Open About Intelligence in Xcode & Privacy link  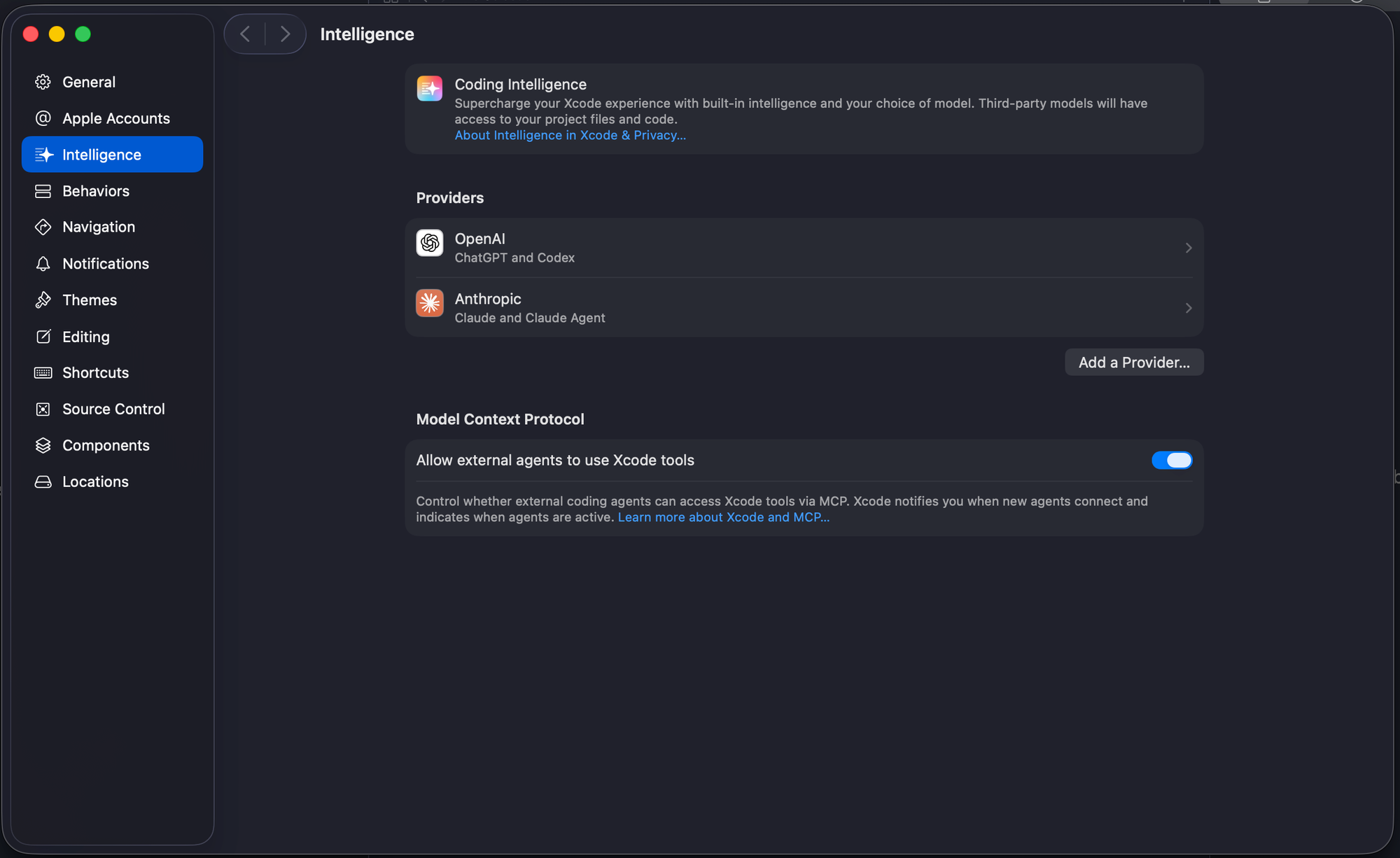click(570, 136)
